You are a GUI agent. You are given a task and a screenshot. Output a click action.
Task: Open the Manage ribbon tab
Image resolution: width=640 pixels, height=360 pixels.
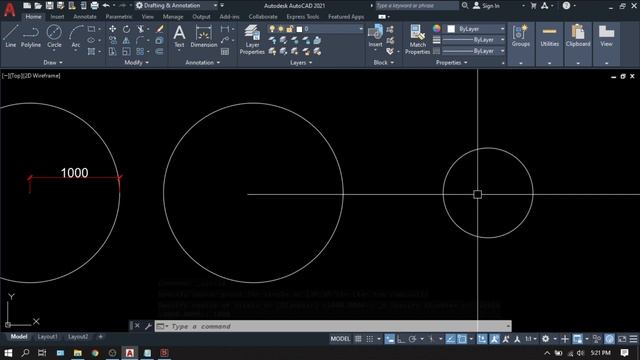tap(173, 17)
